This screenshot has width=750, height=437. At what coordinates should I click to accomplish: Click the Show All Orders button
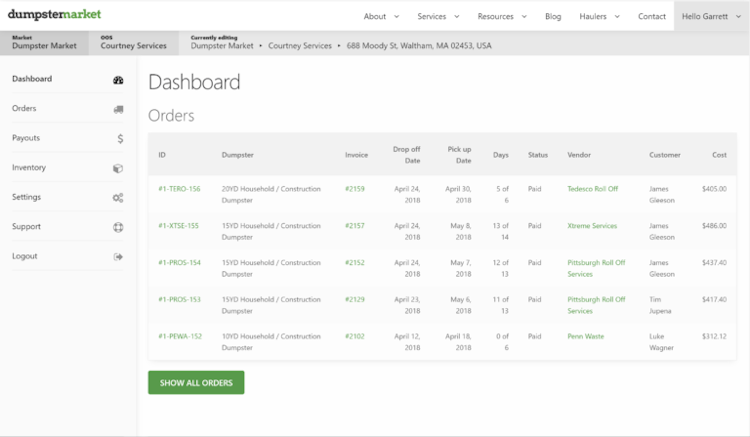[196, 382]
